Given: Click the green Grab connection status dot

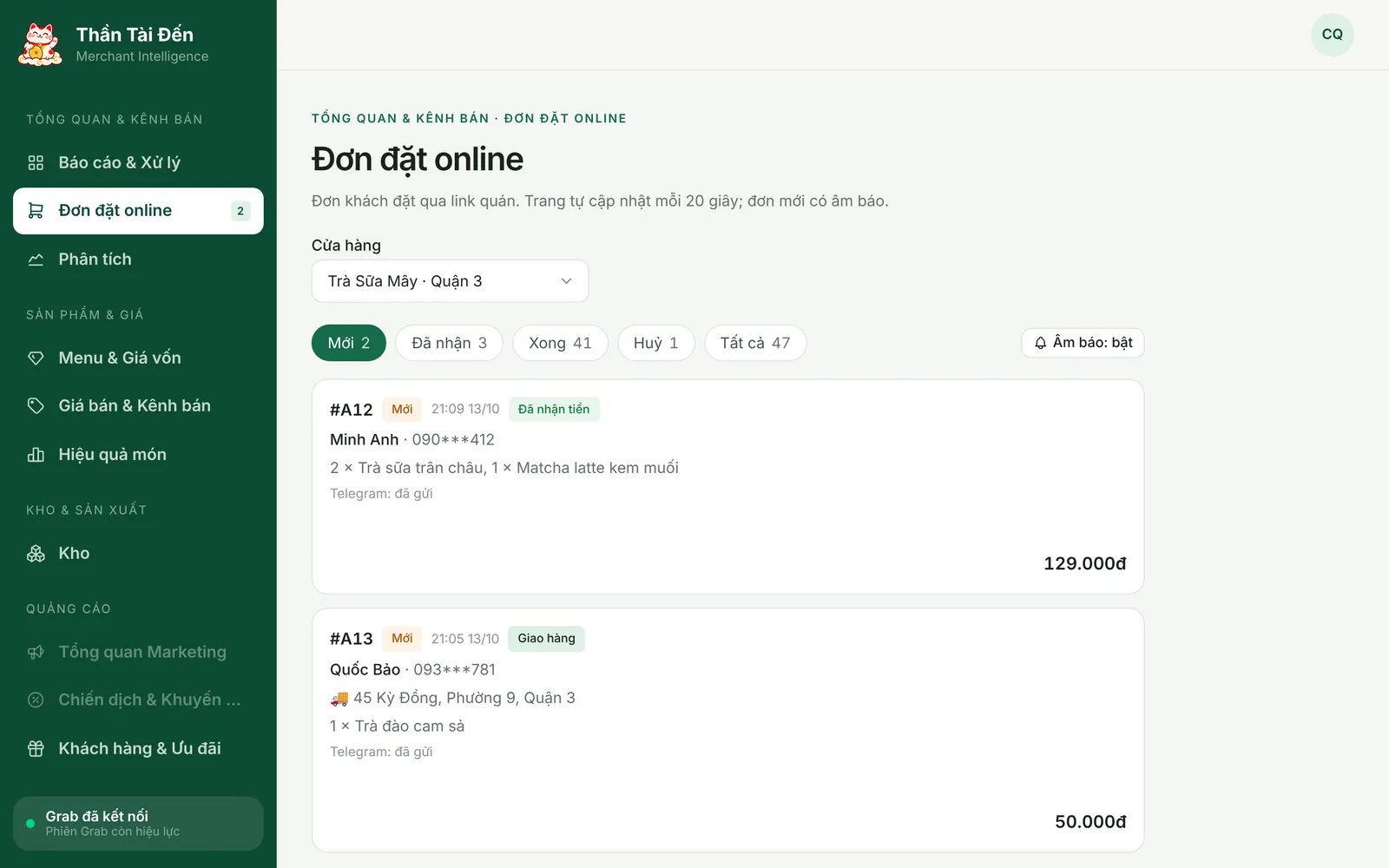Looking at the screenshot, I should [30, 823].
